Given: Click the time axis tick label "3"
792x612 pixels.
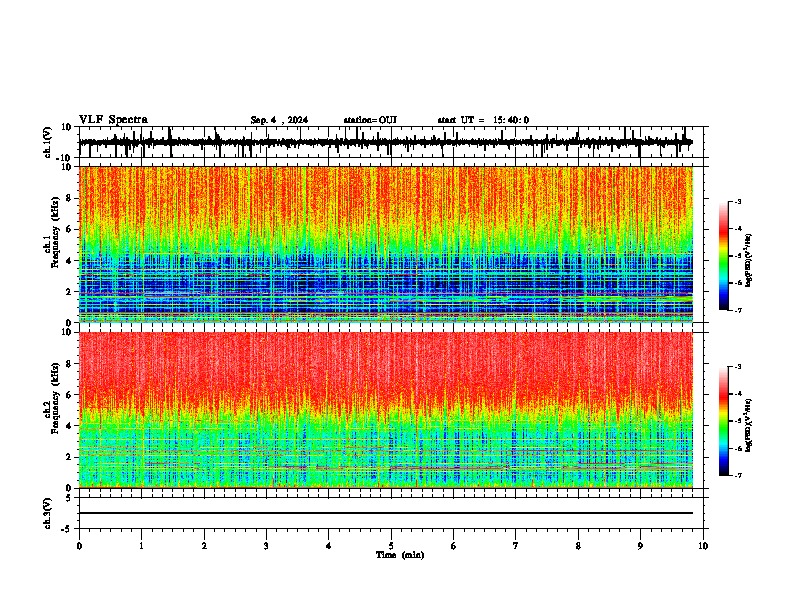Looking at the screenshot, I should pyautogui.click(x=266, y=546).
